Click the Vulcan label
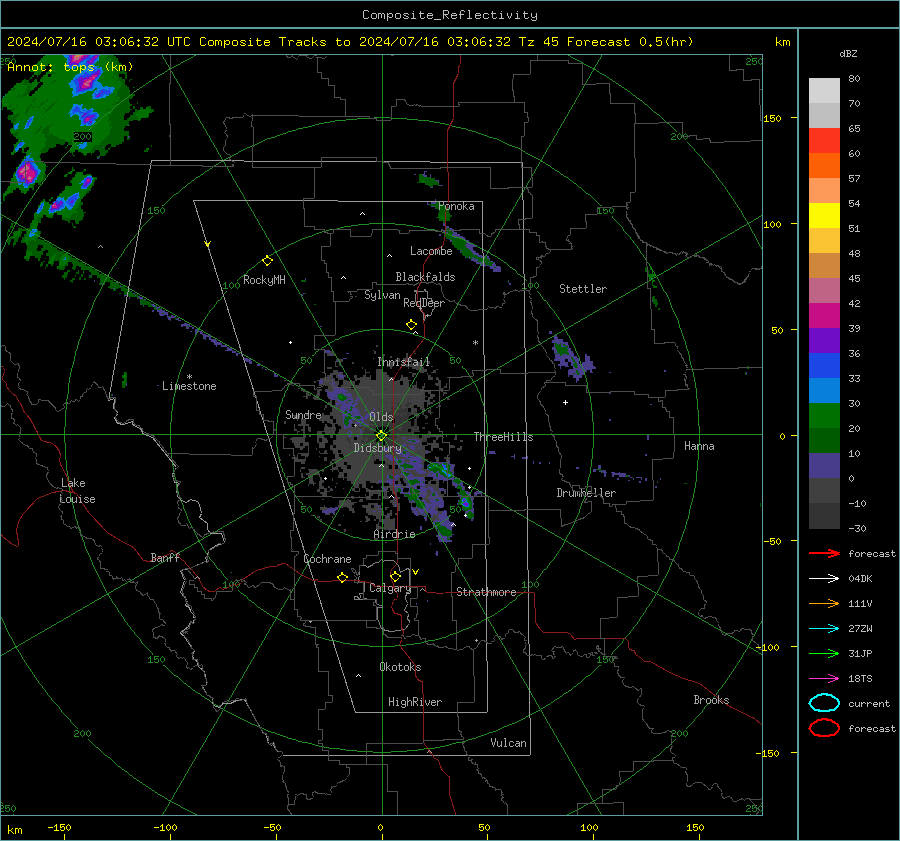This screenshot has width=900, height=841. 508,743
